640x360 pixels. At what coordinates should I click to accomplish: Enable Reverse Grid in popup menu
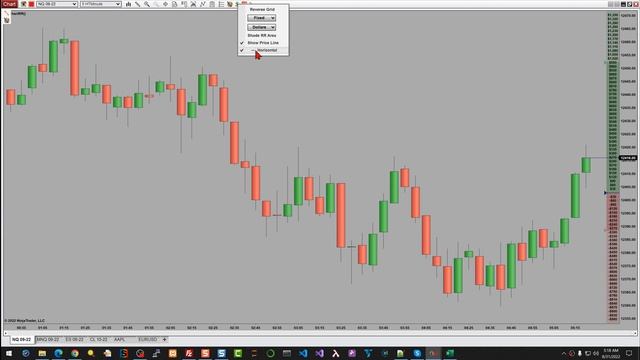point(263,9)
